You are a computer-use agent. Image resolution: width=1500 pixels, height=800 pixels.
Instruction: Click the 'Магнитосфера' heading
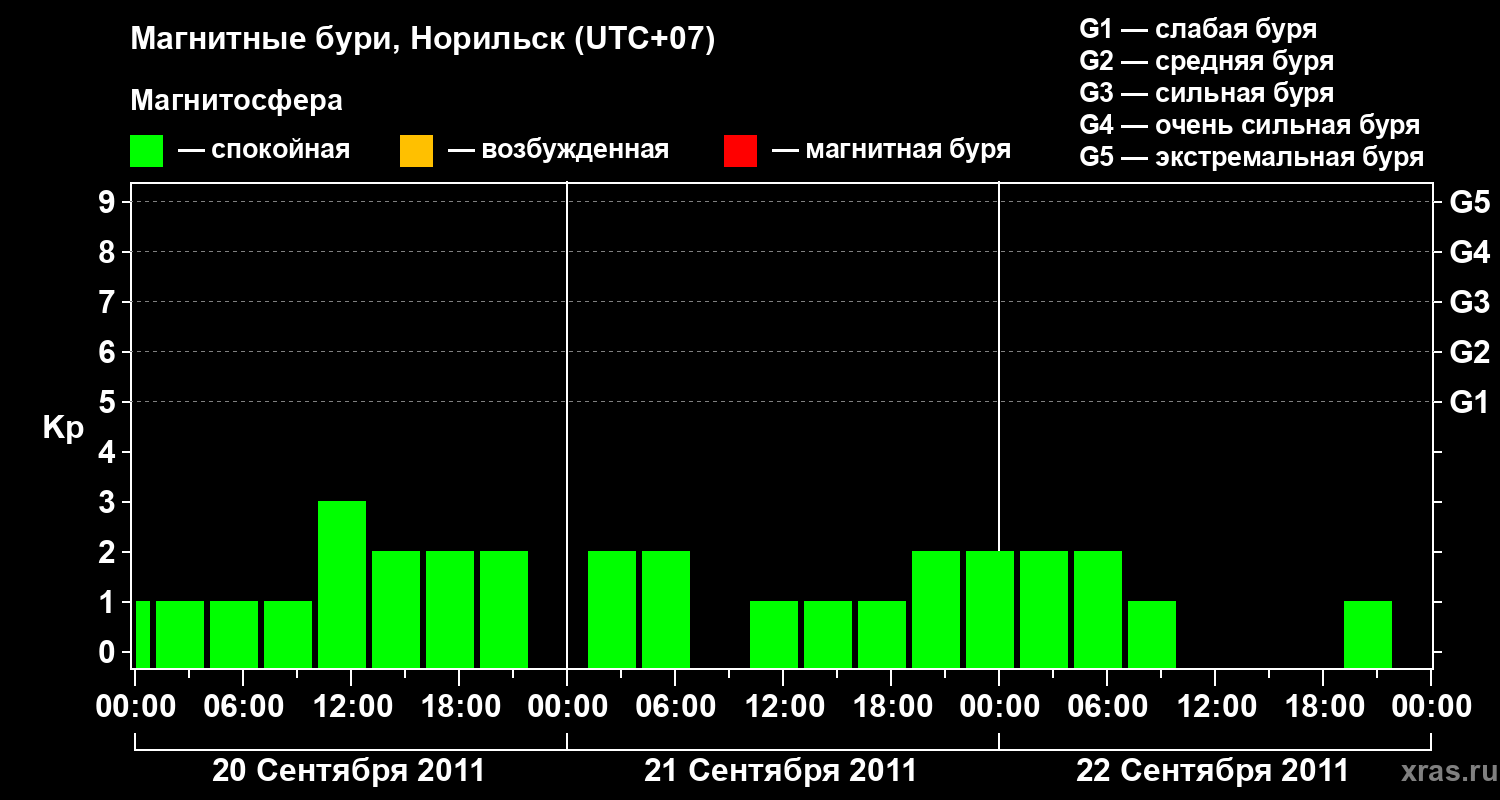point(237,101)
